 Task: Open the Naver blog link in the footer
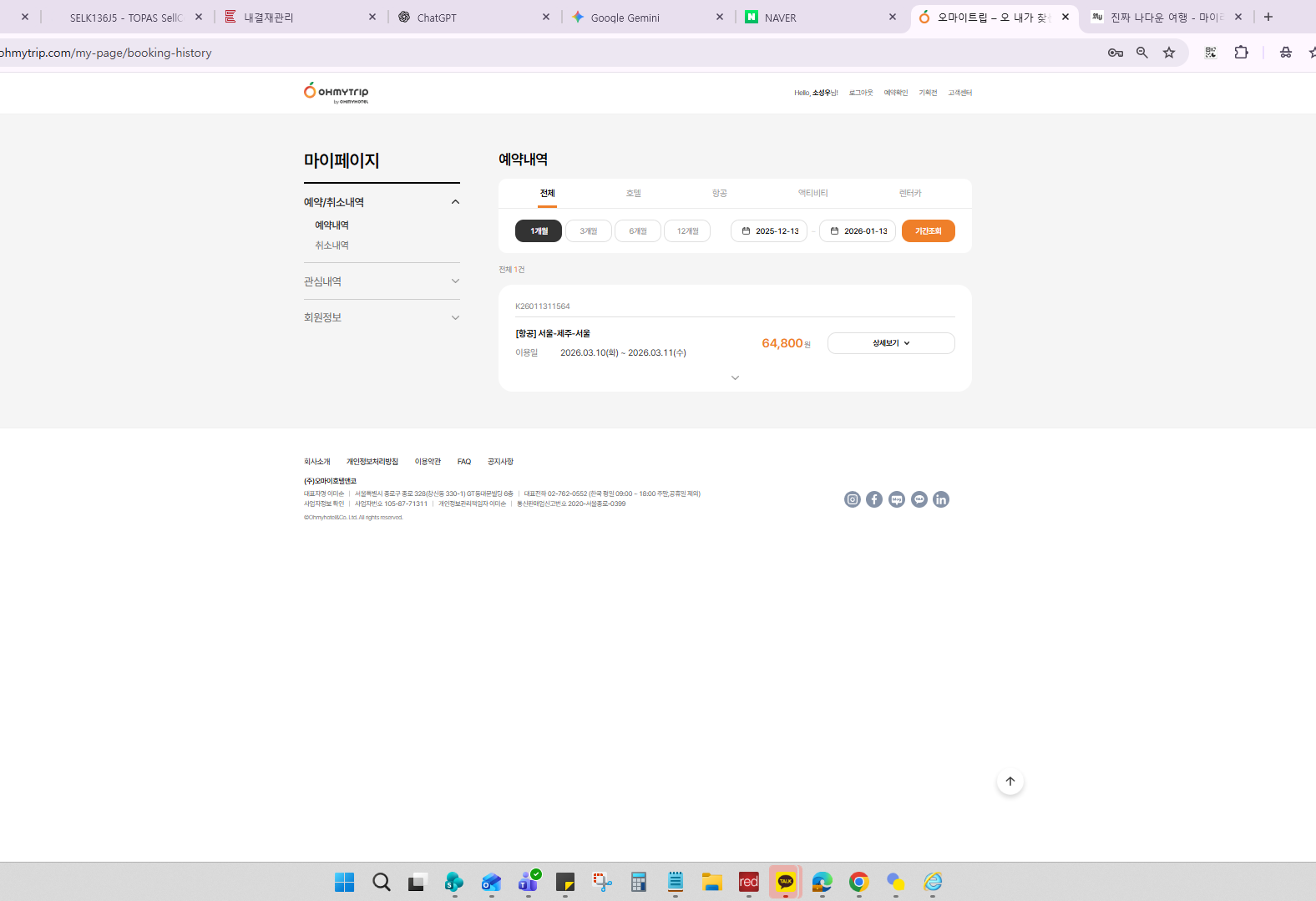(x=897, y=499)
